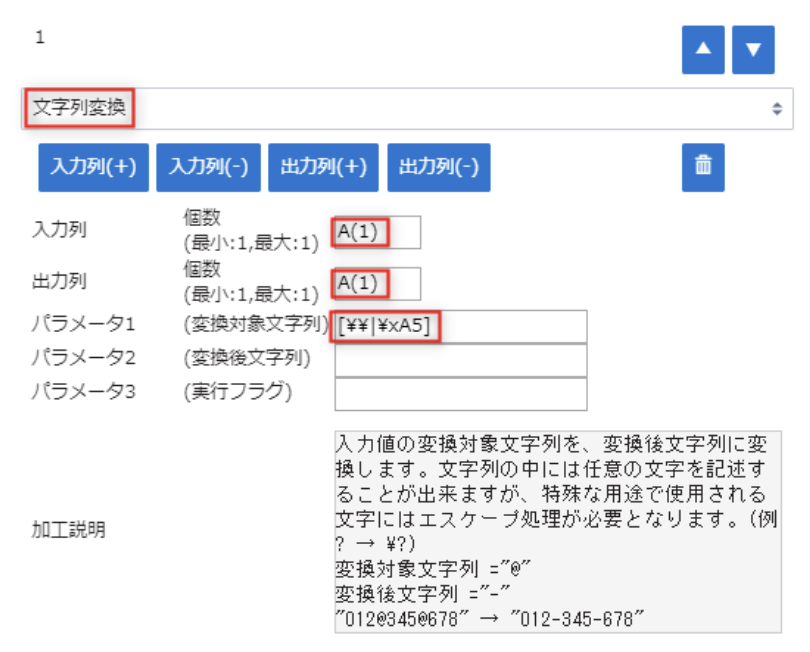
Task: Delete this step with the trash icon
Action: click(x=703, y=167)
